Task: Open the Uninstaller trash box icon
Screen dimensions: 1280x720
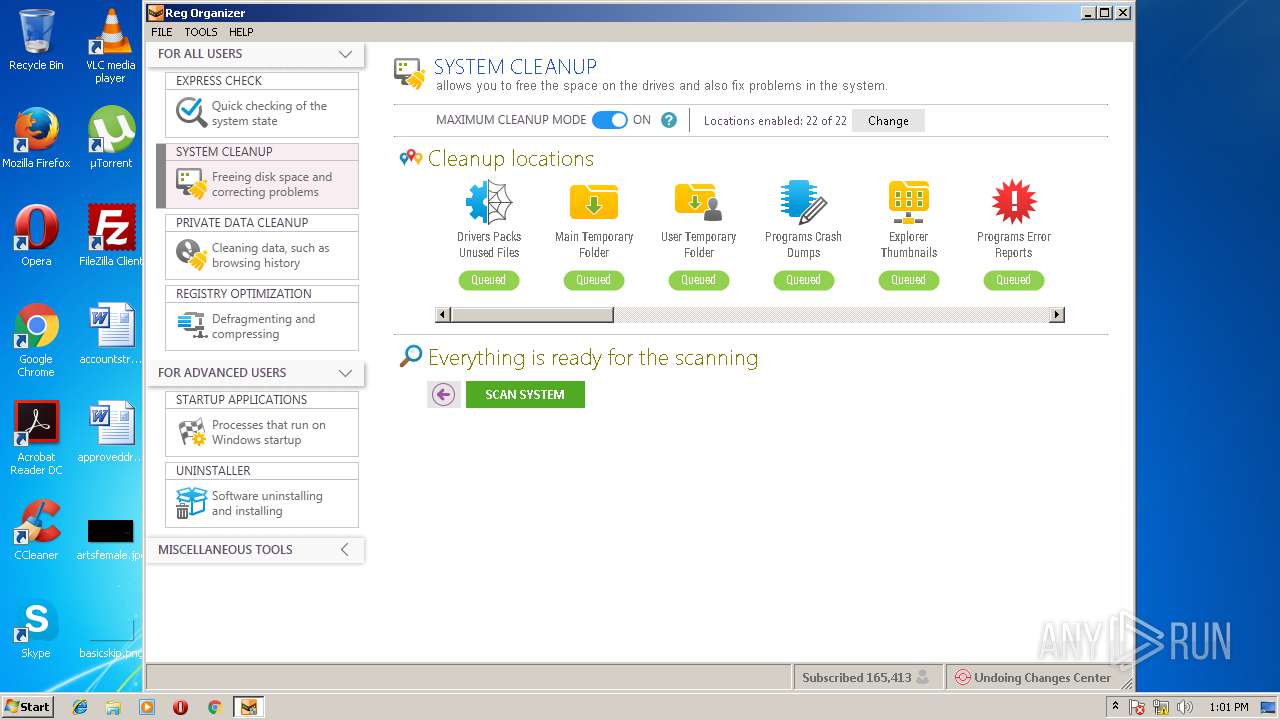Action: click(x=191, y=503)
